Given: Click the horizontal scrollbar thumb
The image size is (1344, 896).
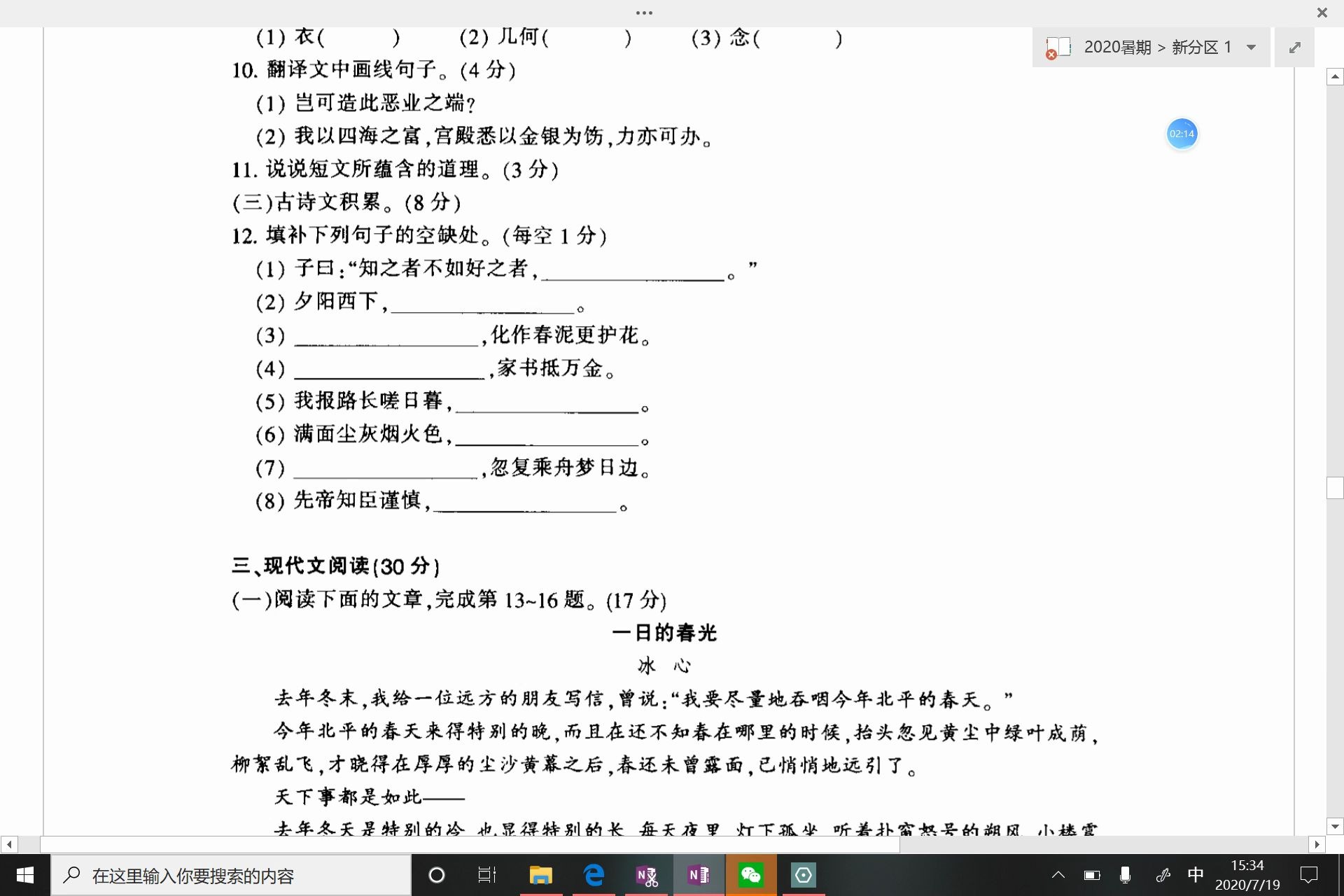Looking at the screenshot, I should (x=470, y=845).
